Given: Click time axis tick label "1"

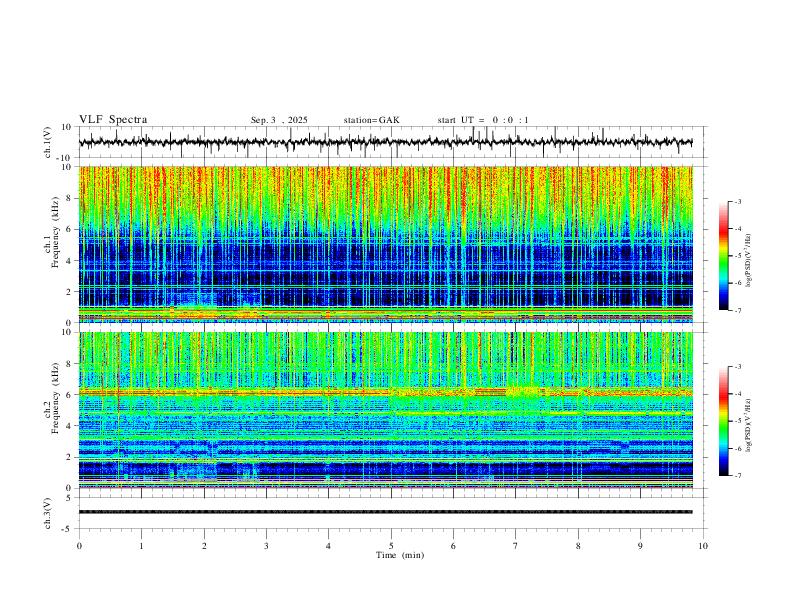Looking at the screenshot, I should pyautogui.click(x=141, y=546).
